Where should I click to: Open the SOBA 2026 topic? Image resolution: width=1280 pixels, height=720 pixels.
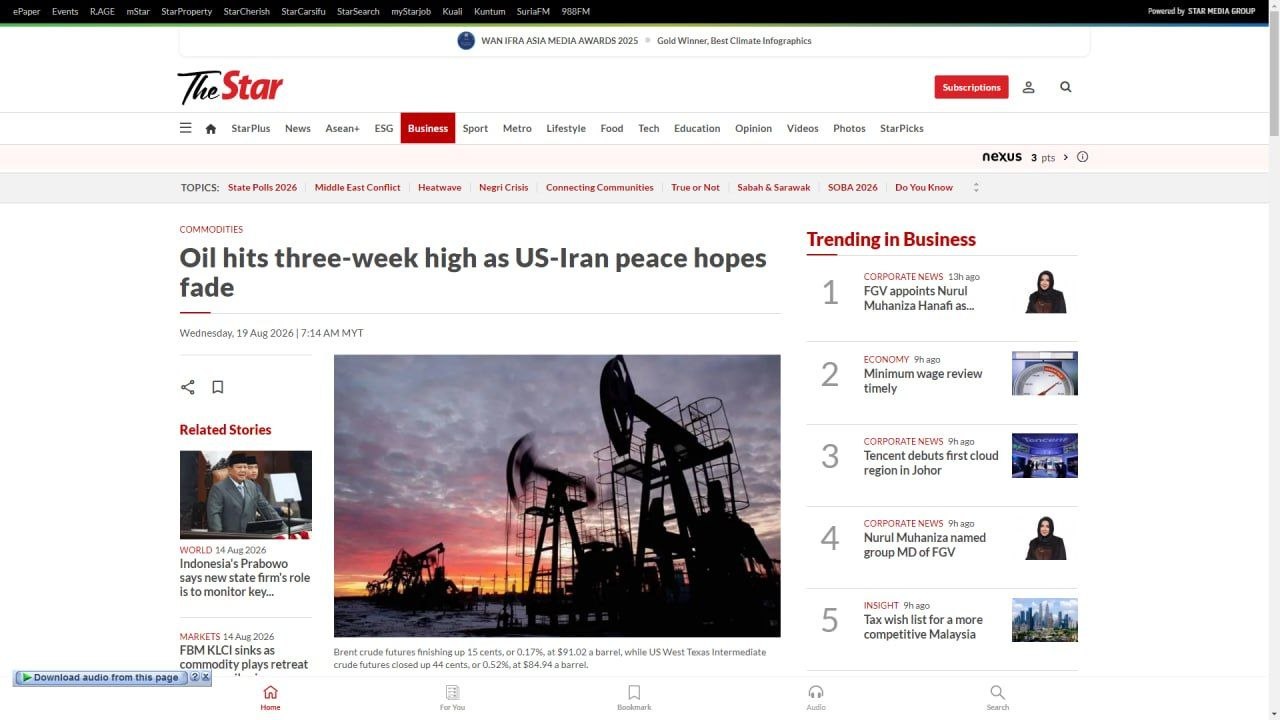tap(853, 187)
